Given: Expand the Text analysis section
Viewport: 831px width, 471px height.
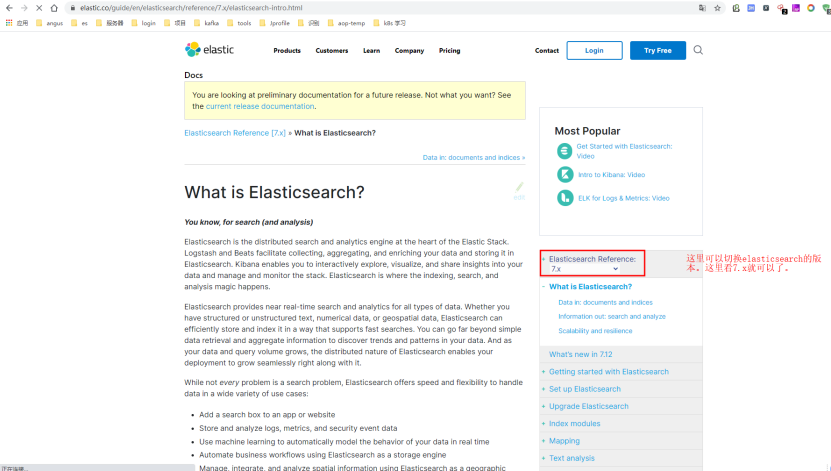Looking at the screenshot, I should click(x=544, y=458).
